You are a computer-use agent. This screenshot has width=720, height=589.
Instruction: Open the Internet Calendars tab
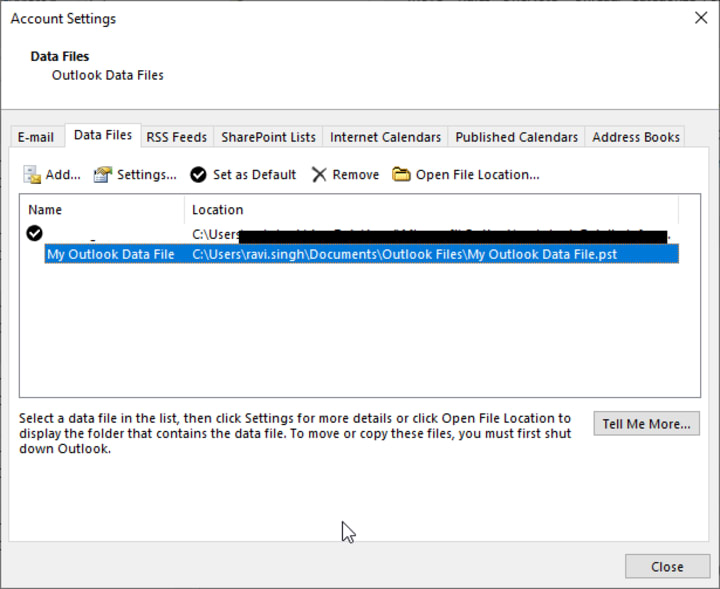click(385, 137)
